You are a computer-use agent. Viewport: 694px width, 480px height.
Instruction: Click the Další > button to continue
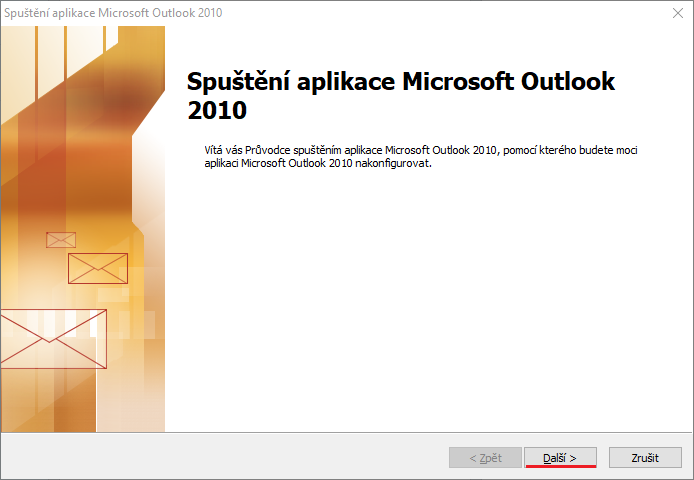pos(560,457)
